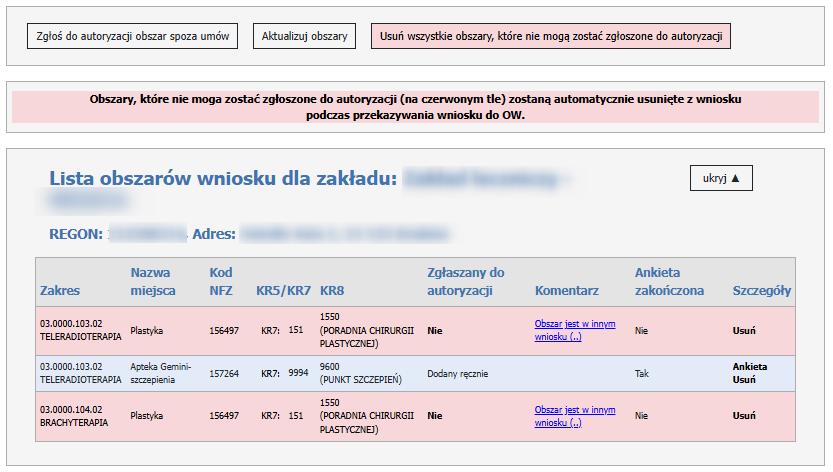Viewport: 833px width, 472px height.
Task: Sort by 'Zakres' column header
Action: (x=60, y=291)
